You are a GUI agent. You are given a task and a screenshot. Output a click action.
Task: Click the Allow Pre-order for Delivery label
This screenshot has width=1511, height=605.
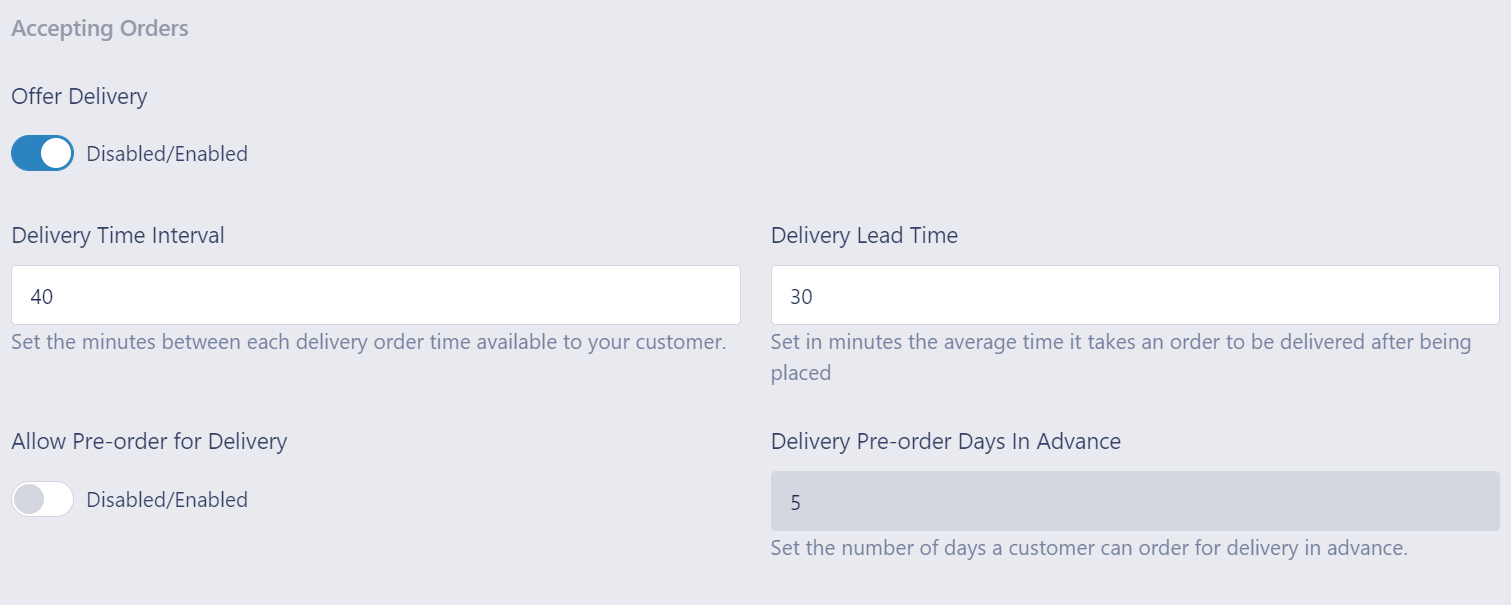(x=149, y=441)
